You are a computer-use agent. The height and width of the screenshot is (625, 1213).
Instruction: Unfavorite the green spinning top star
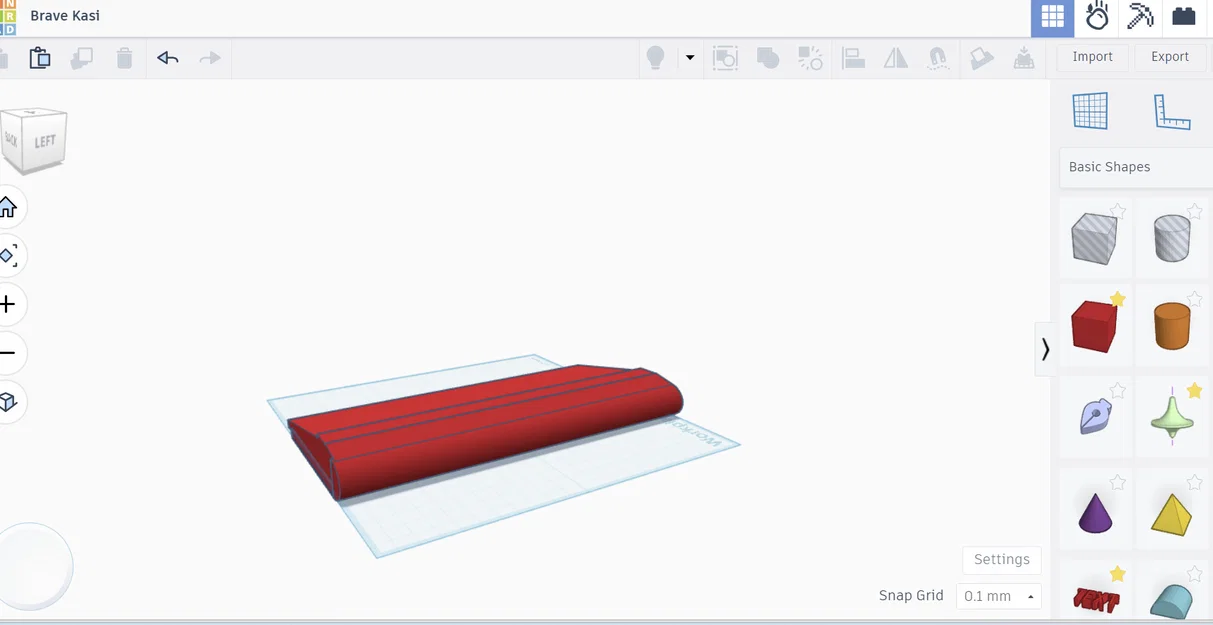[x=1194, y=391]
